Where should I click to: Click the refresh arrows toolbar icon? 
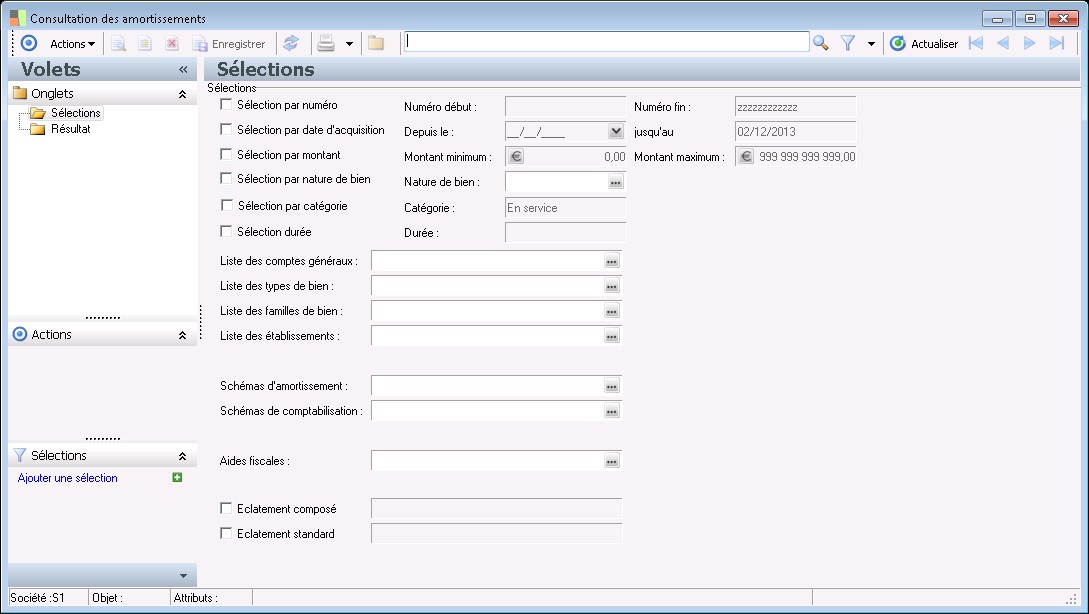pyautogui.click(x=291, y=43)
